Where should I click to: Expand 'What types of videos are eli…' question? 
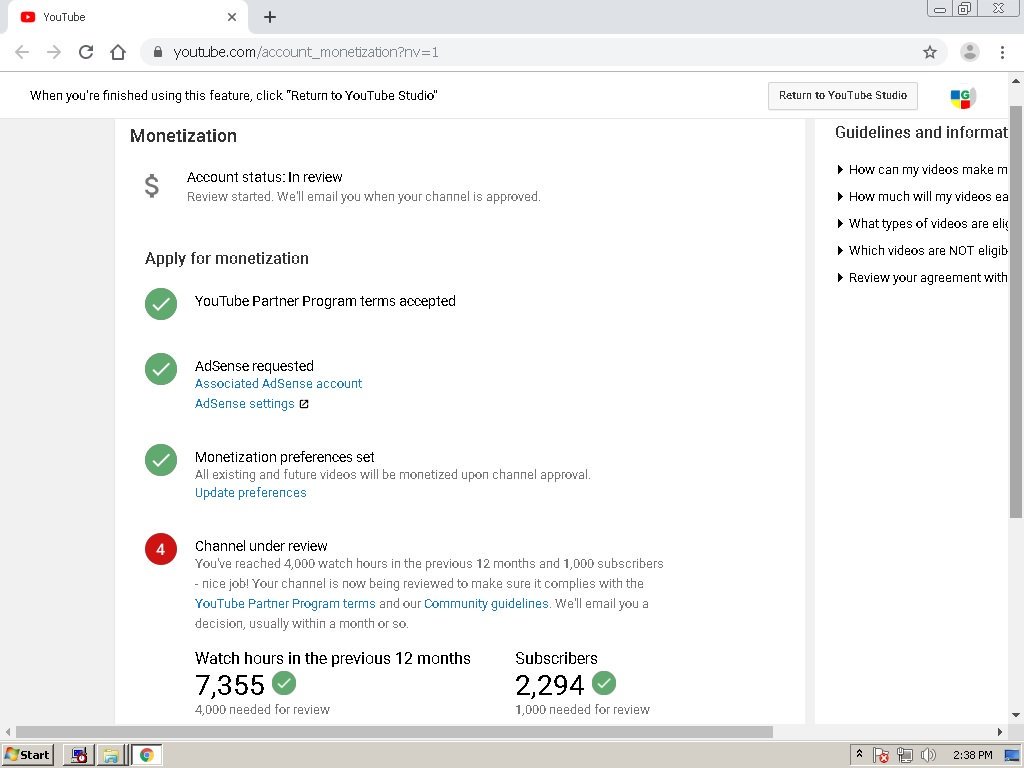pos(923,223)
